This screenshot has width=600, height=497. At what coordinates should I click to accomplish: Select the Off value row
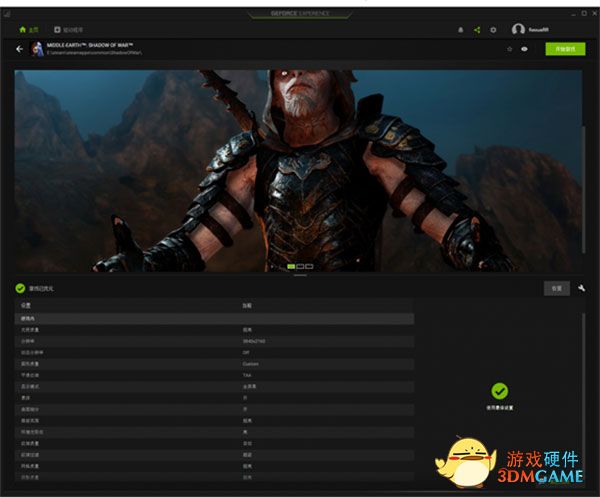pos(214,352)
